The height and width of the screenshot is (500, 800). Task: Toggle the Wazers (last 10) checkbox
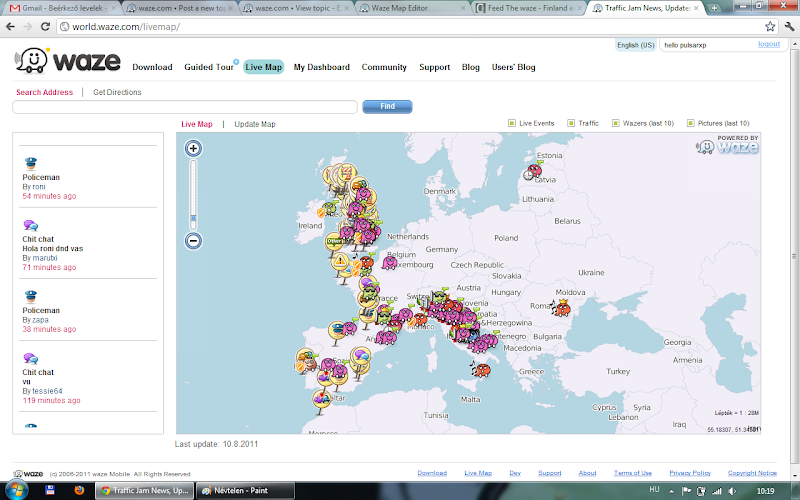615,123
